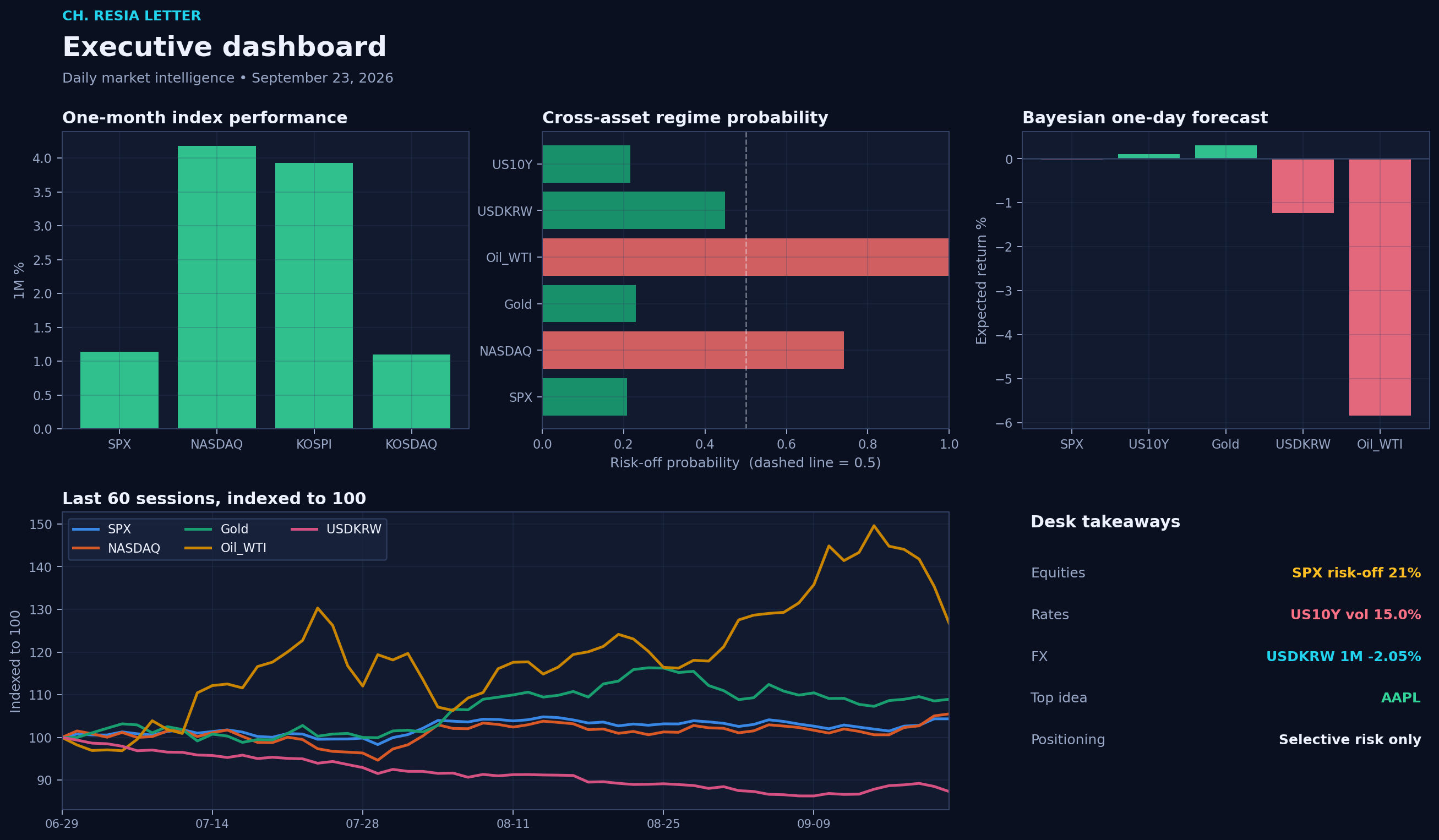Click Gold legend color swatch
Viewport: 1439px width, 840px height.
(198, 530)
